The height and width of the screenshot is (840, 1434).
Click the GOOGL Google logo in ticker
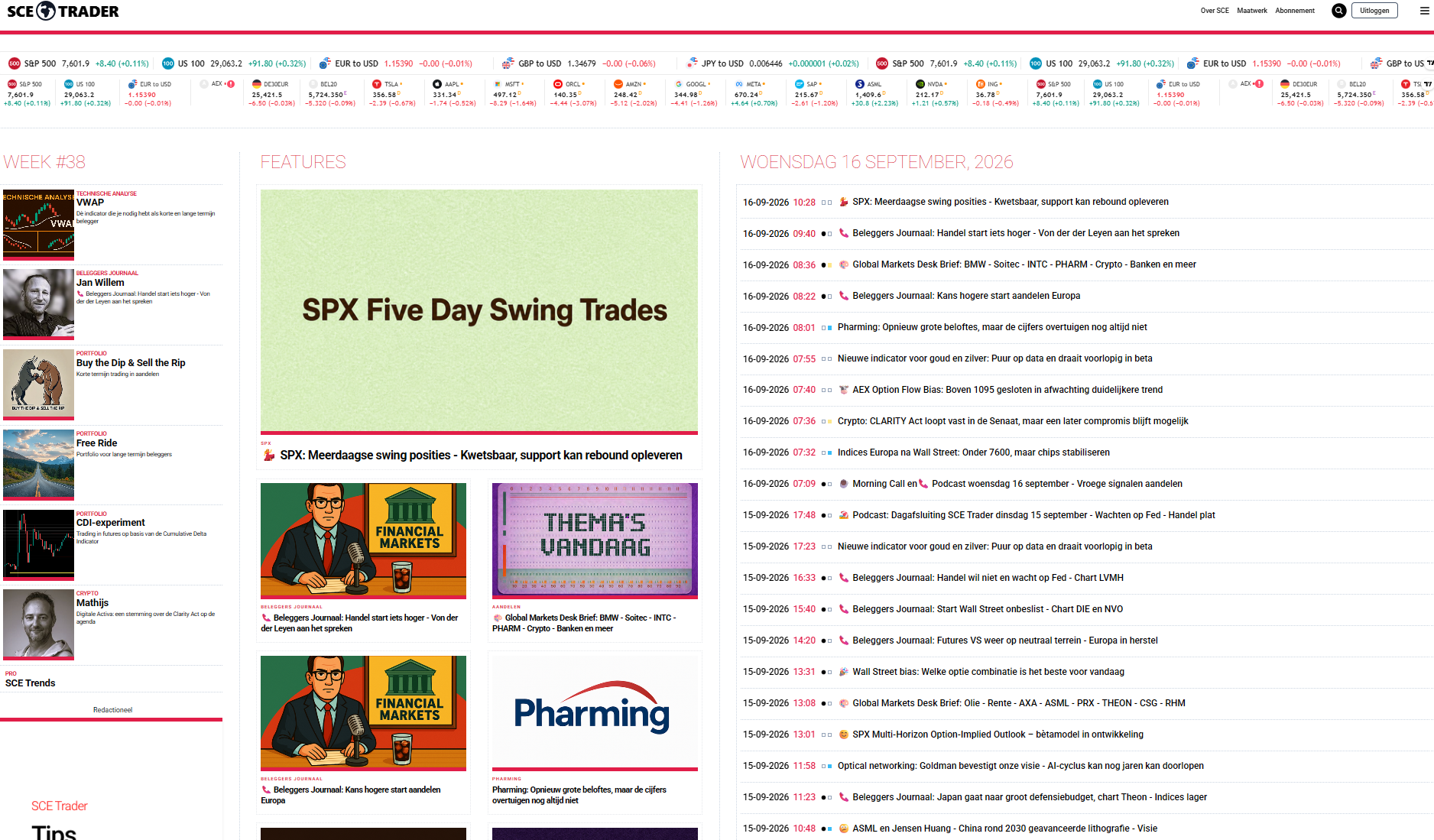point(679,84)
